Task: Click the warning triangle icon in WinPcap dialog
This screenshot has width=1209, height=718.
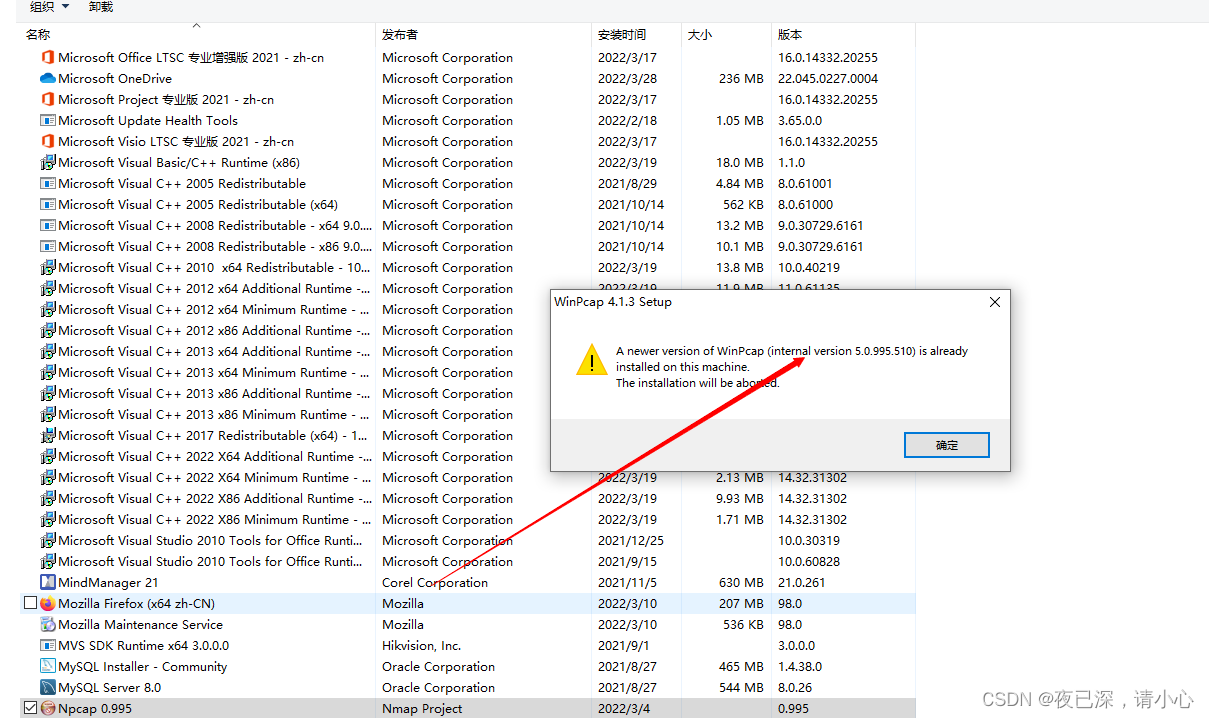Action: pyautogui.click(x=592, y=360)
